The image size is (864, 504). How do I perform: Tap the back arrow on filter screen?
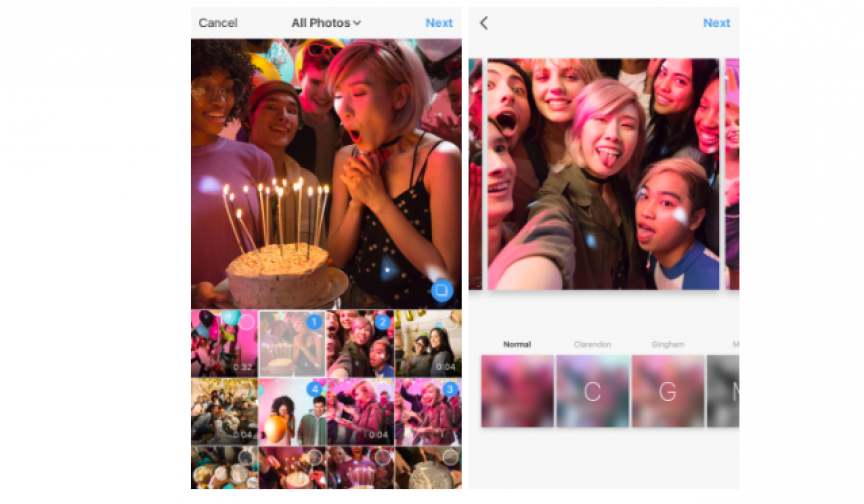[x=484, y=23]
